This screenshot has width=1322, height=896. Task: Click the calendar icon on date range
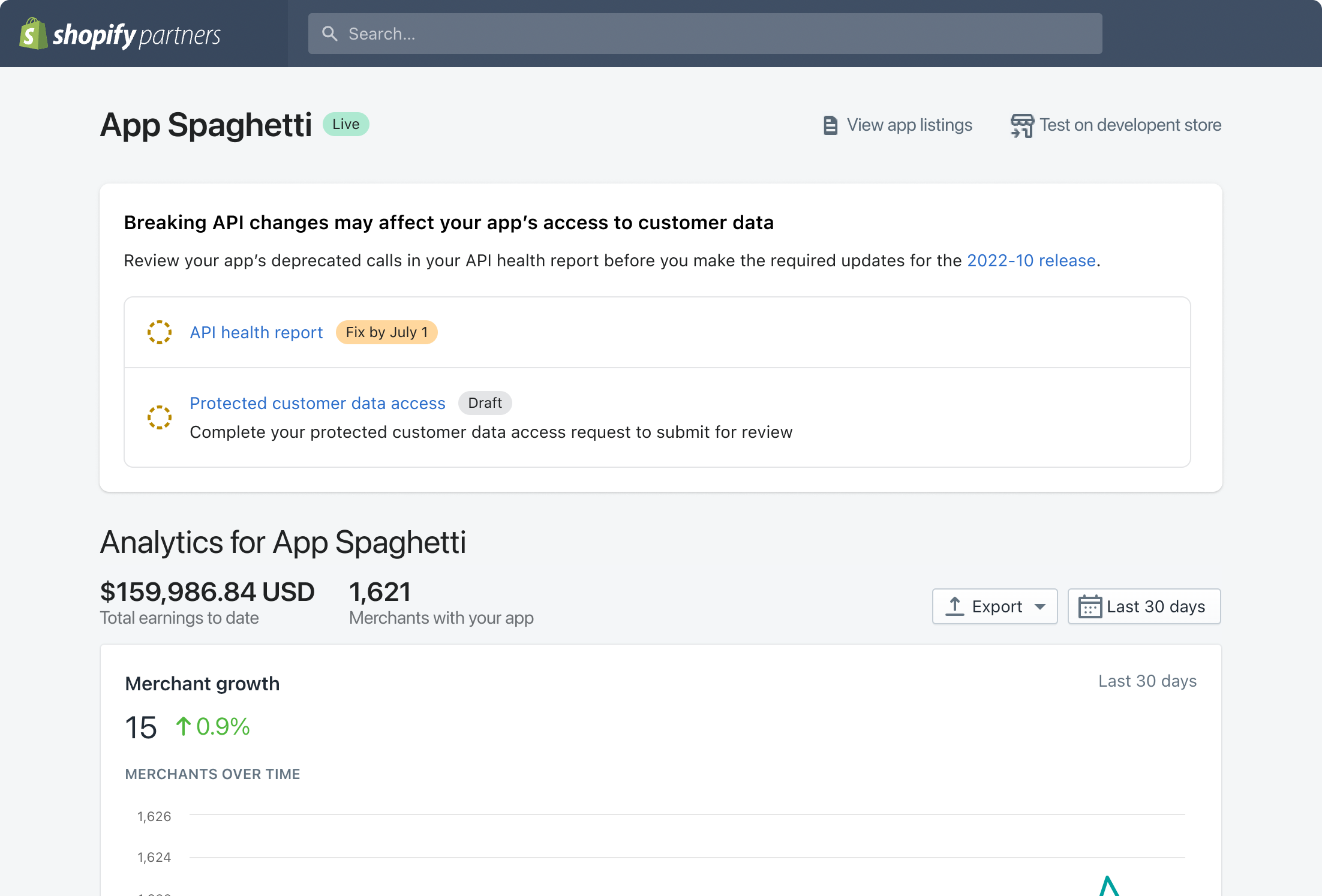click(x=1090, y=606)
